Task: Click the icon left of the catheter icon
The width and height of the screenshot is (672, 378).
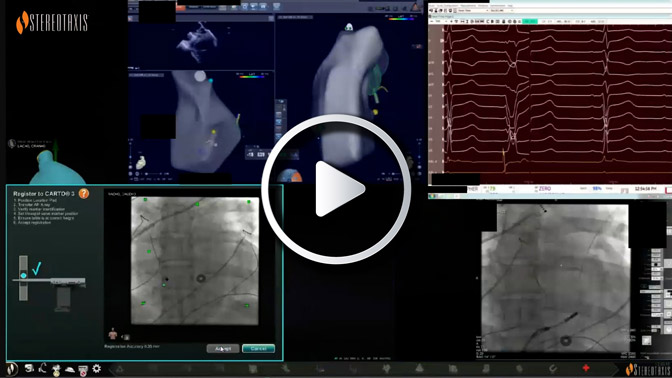Action: click(x=29, y=368)
